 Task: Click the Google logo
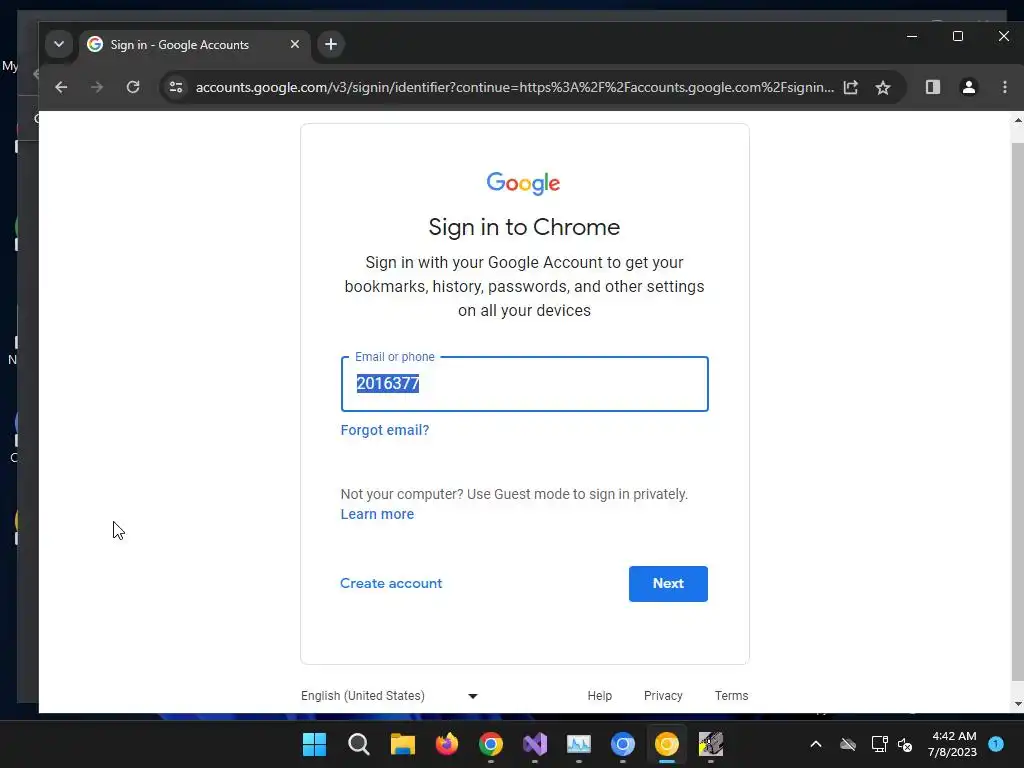523,184
